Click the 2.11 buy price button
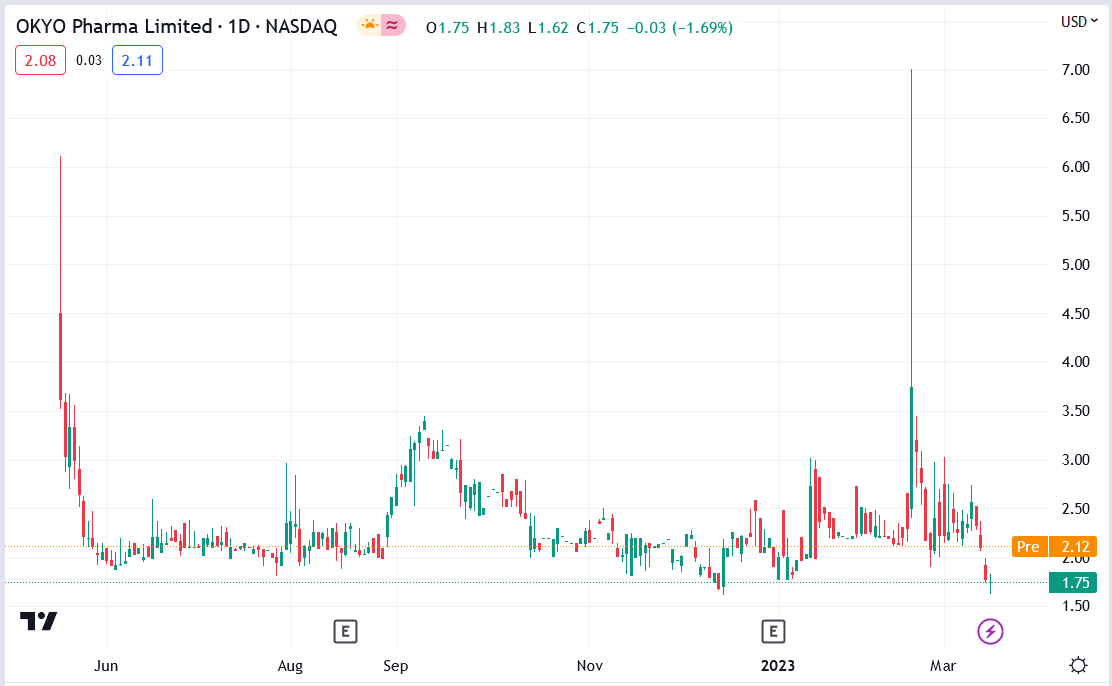1112x686 pixels. [137, 60]
